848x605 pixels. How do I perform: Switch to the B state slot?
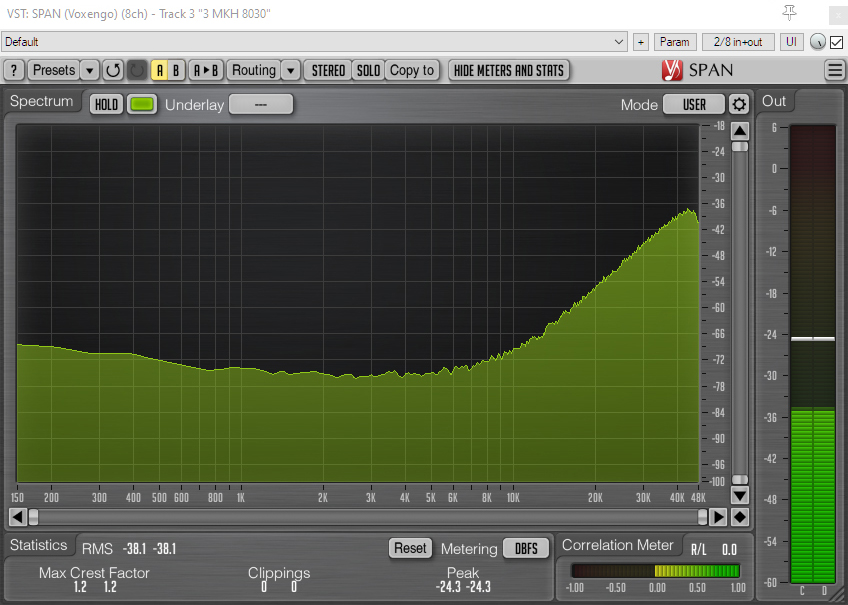click(176, 70)
